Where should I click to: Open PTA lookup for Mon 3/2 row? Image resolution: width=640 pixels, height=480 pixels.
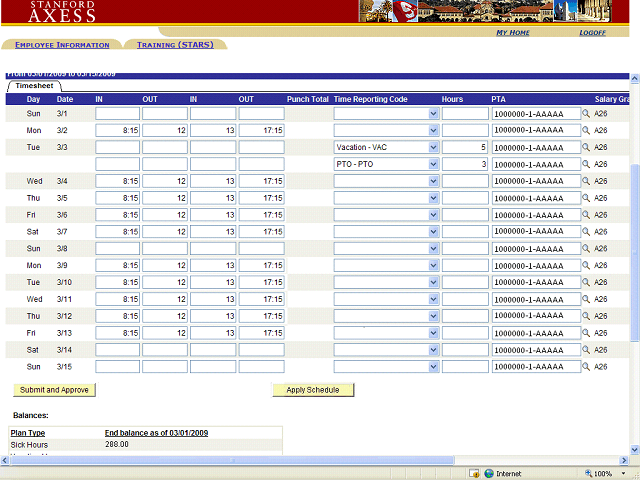[x=587, y=131]
